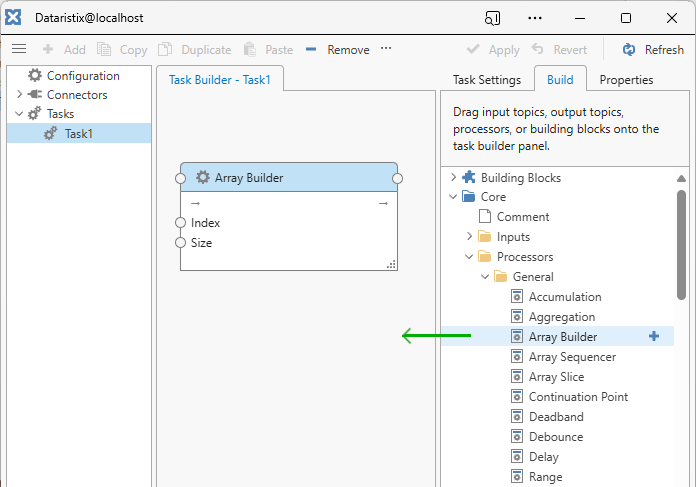
Task: Click the Build panel vertical scrollbar thumb
Action: (681, 245)
